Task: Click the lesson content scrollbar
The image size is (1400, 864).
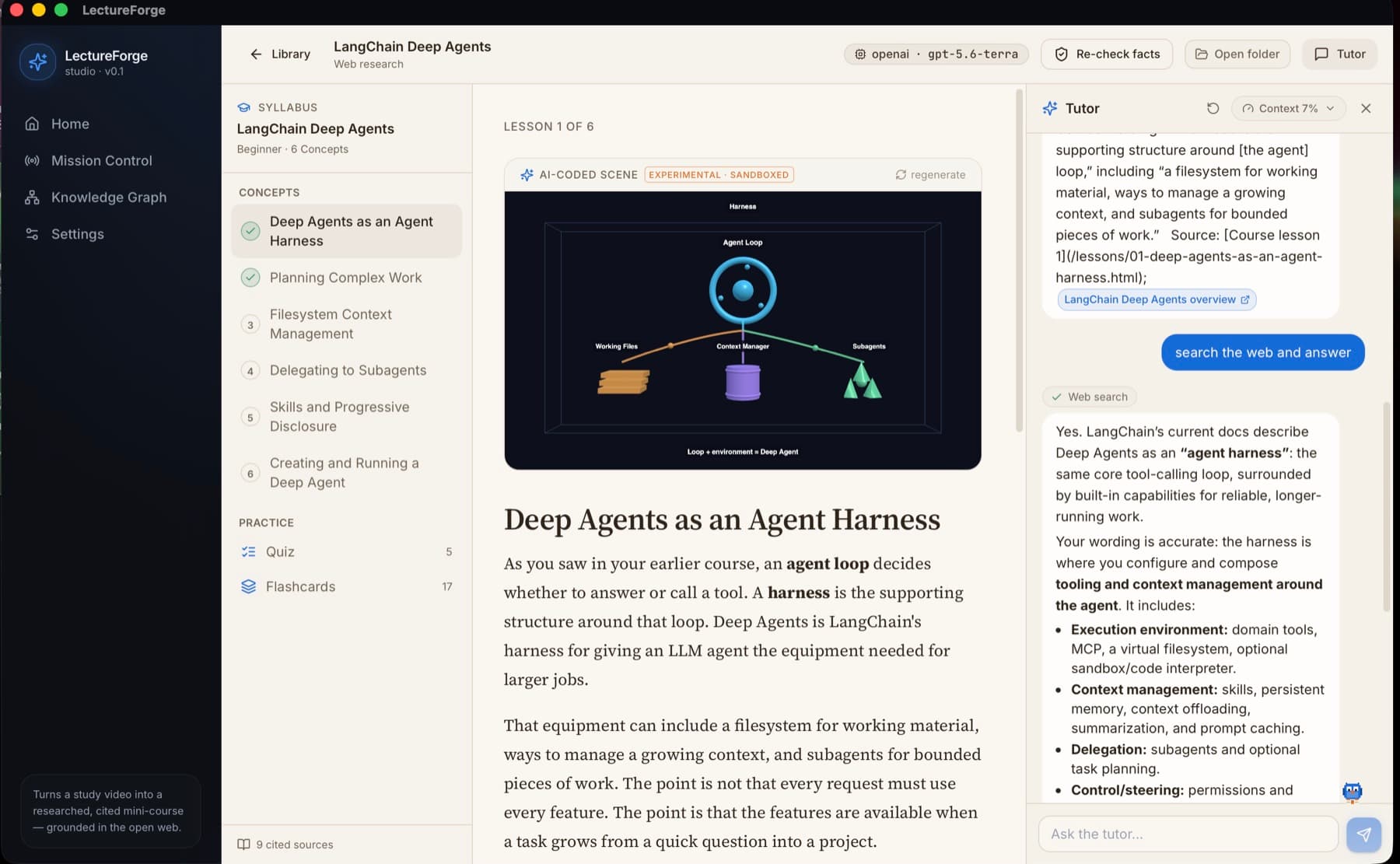Action: coord(1019,261)
